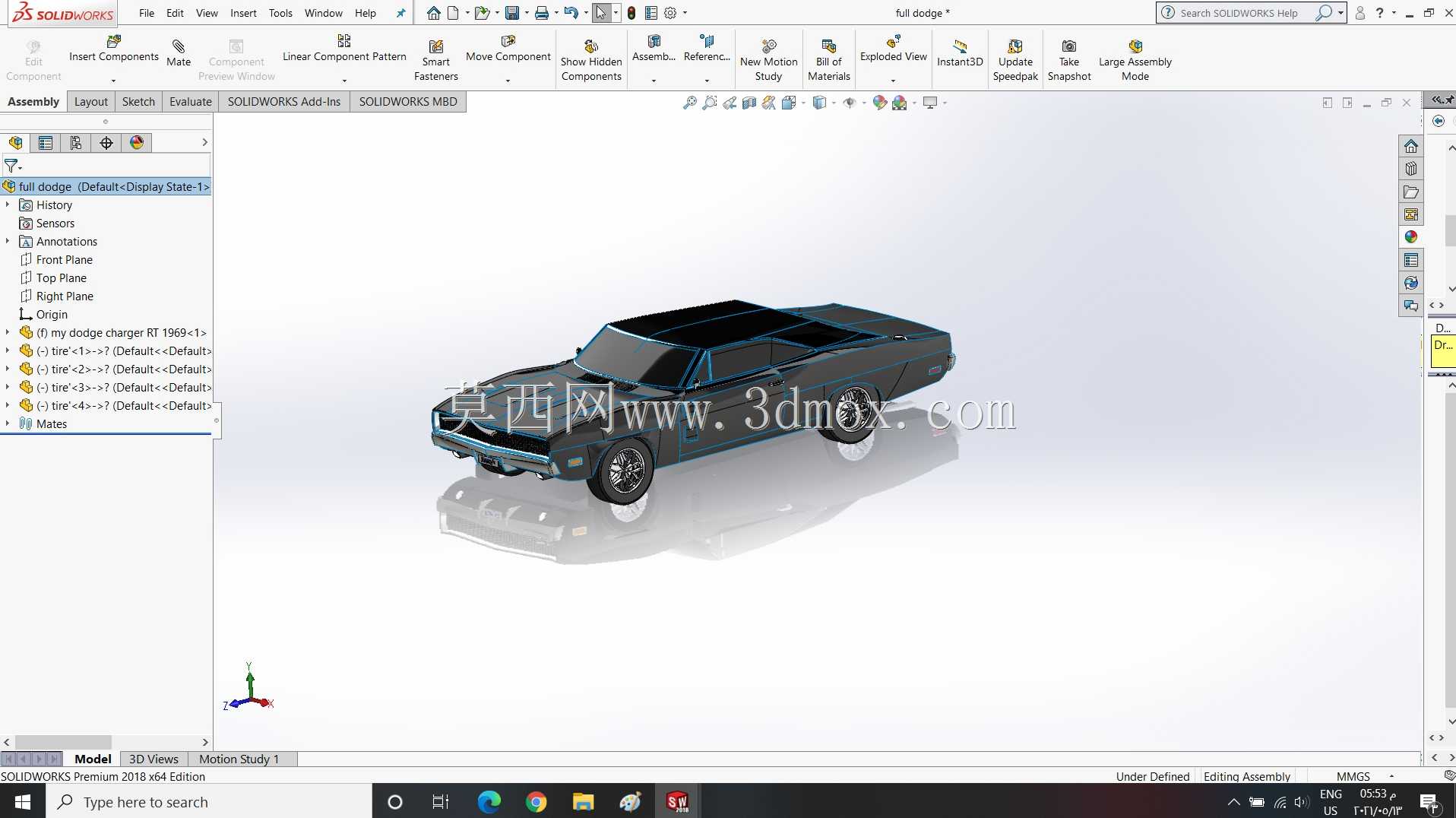Open Exploded View dropdown arrow
The height and width of the screenshot is (818, 1456).
pos(893,81)
